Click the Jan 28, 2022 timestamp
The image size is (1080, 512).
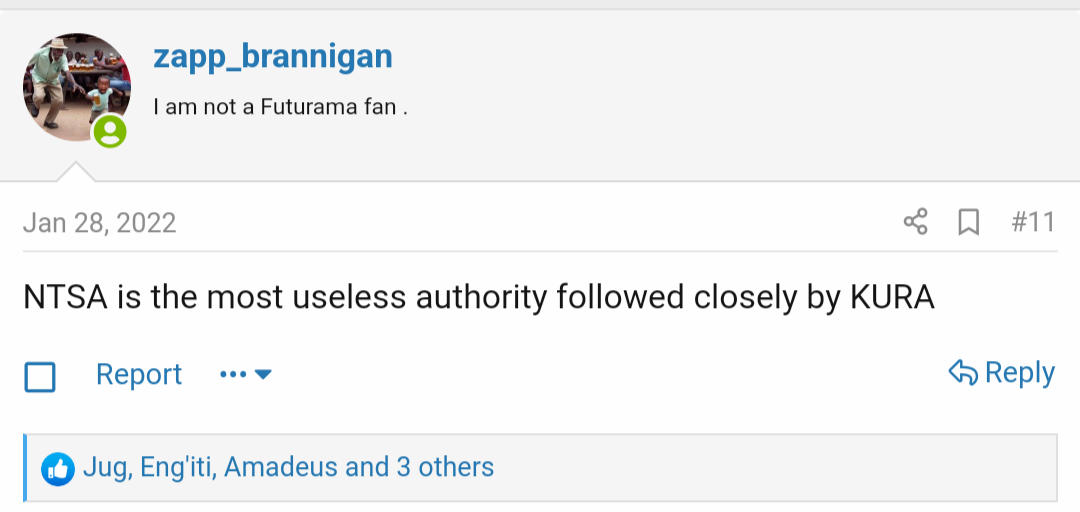coord(100,223)
